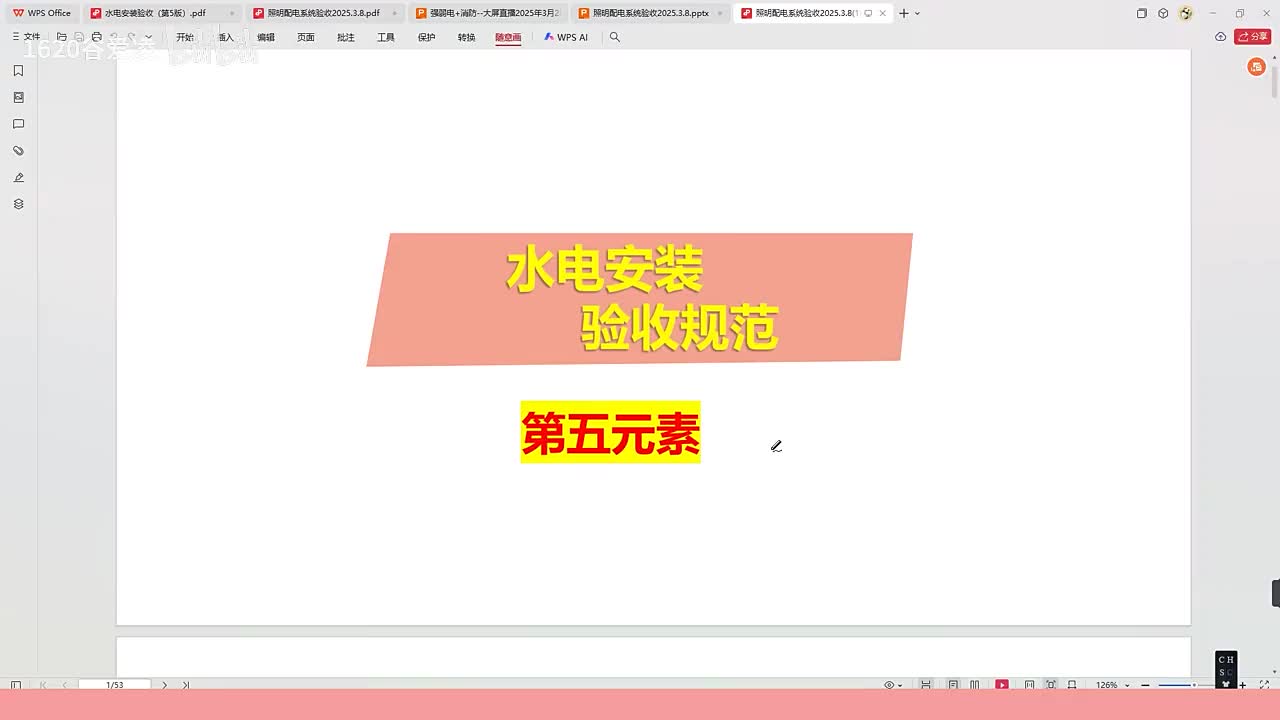
Task: Click the print icon in quick toolbar
Action: pos(97,37)
